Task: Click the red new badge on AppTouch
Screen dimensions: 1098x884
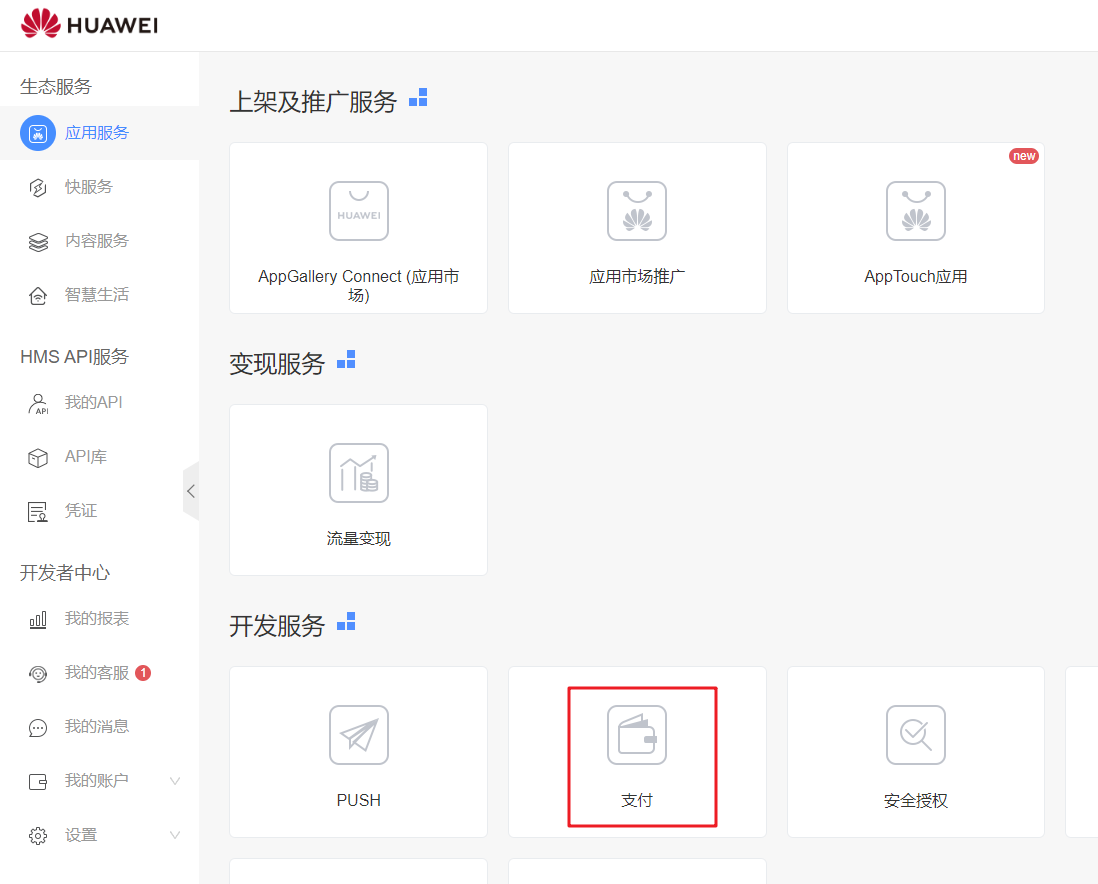Action: (1024, 156)
